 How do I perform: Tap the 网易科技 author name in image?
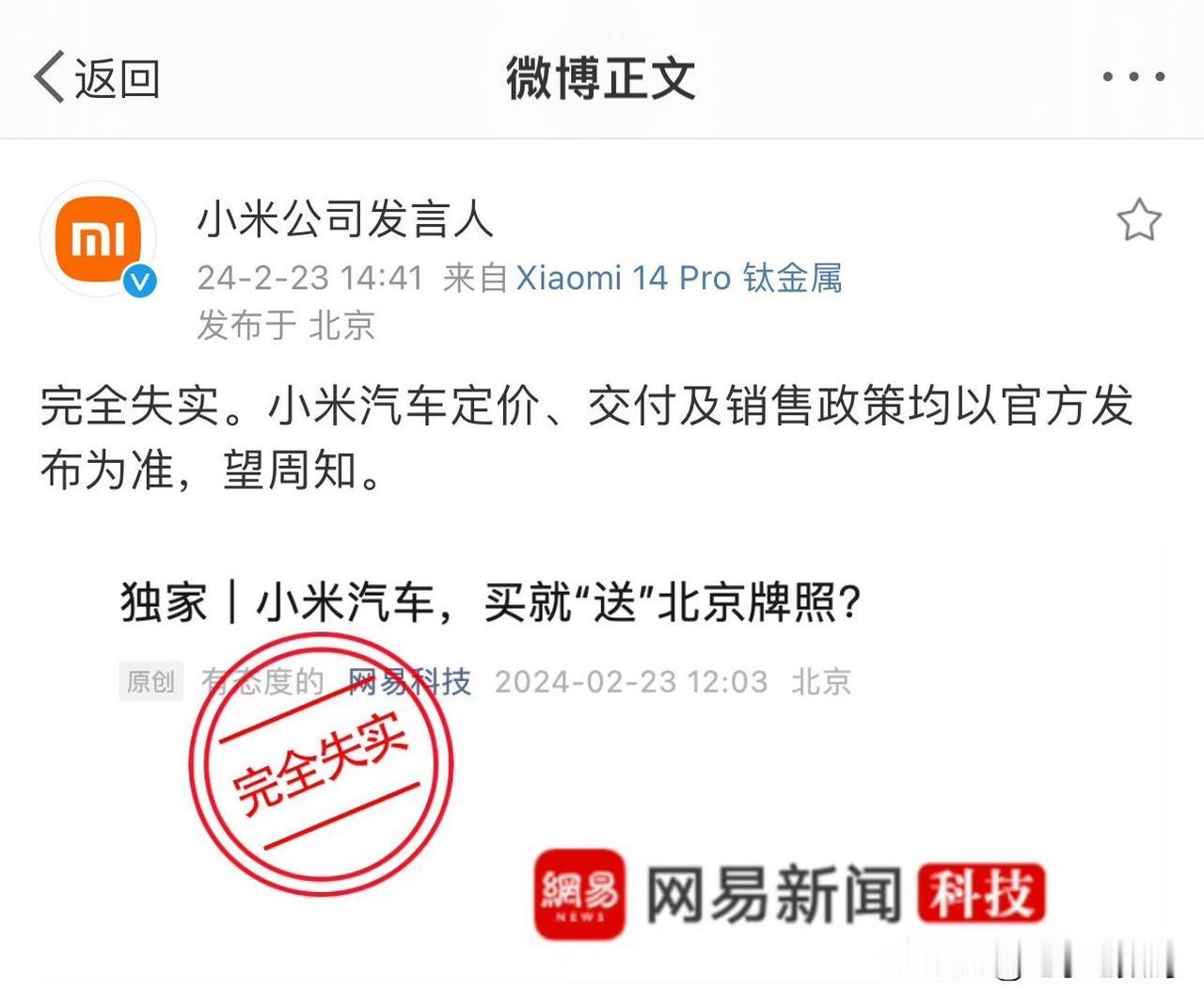click(x=409, y=681)
